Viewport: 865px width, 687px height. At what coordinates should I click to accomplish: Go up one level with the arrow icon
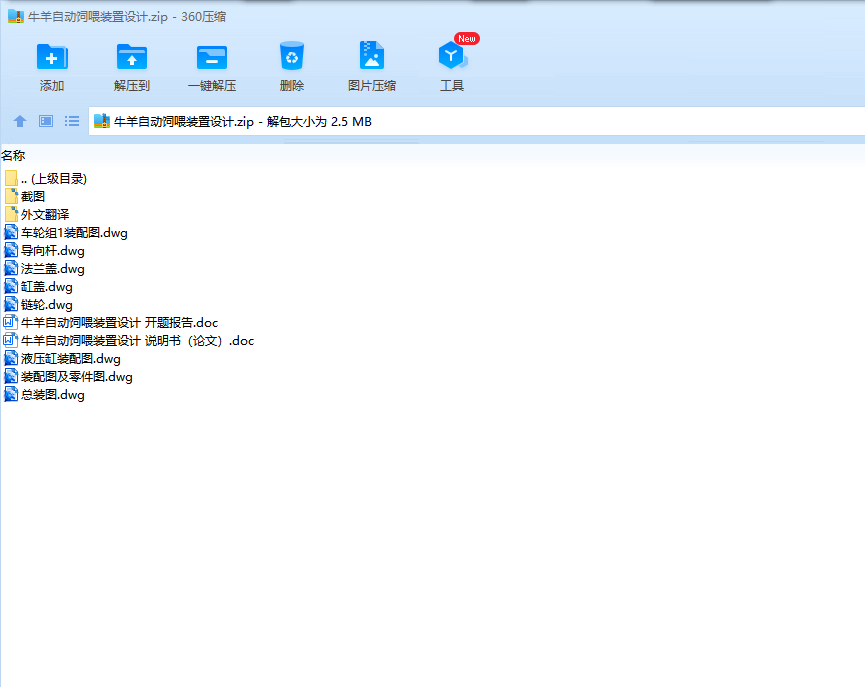20,121
